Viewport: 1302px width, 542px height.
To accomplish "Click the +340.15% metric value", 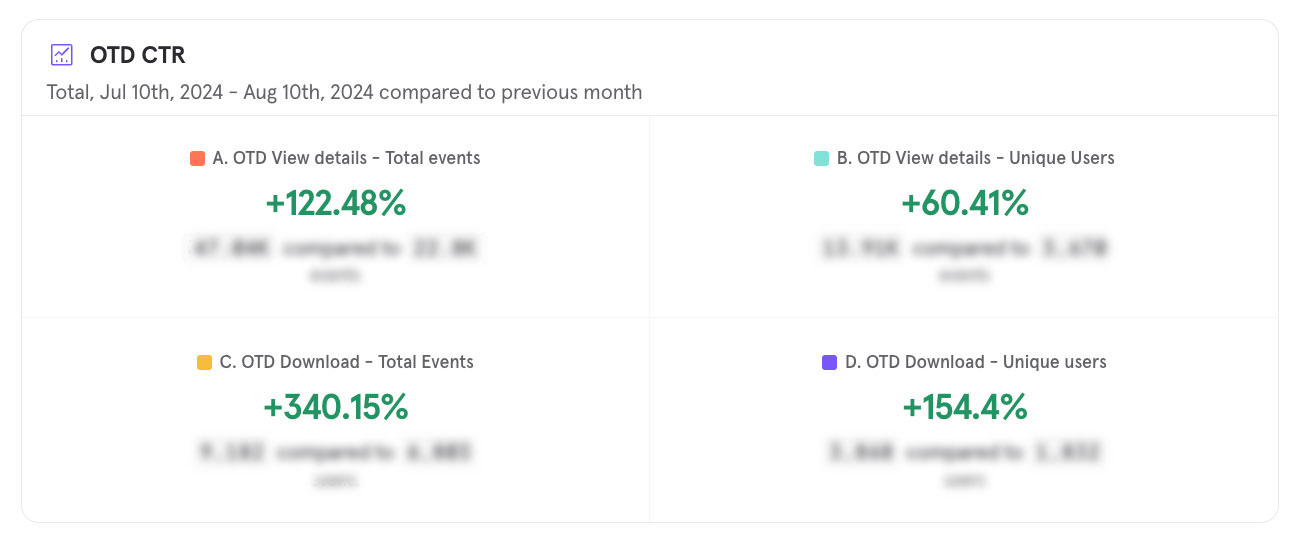I will coord(335,407).
